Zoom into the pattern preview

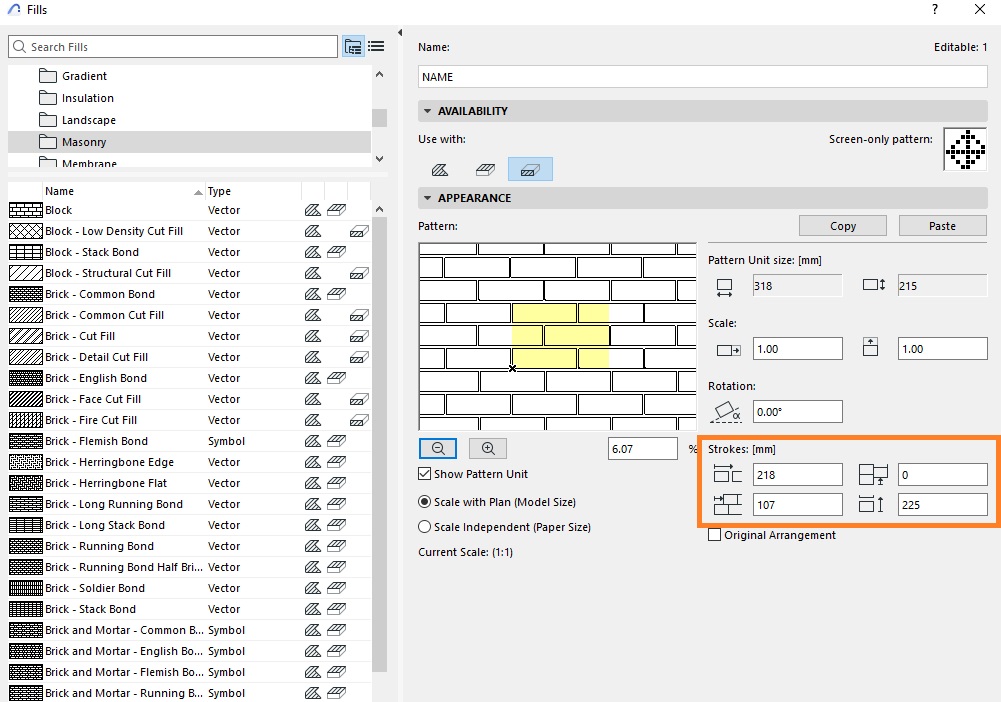click(487, 448)
